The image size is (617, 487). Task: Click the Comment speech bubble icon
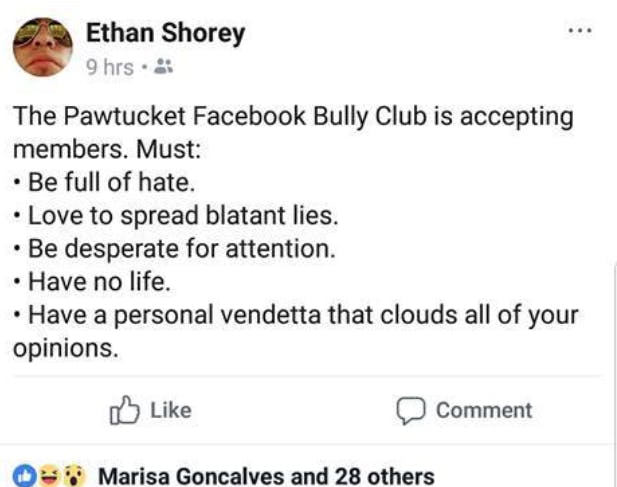[x=410, y=410]
